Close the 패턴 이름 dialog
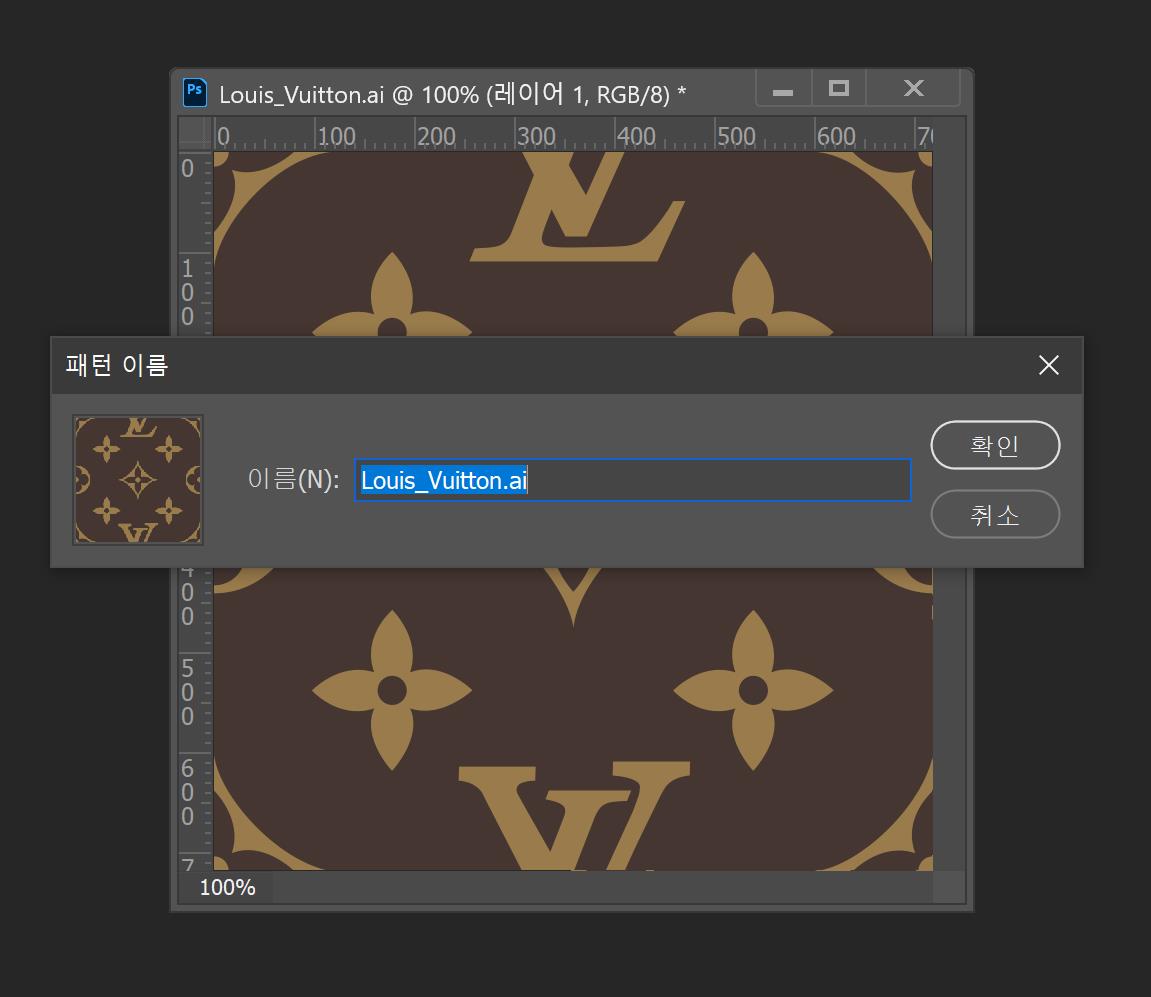 1048,365
